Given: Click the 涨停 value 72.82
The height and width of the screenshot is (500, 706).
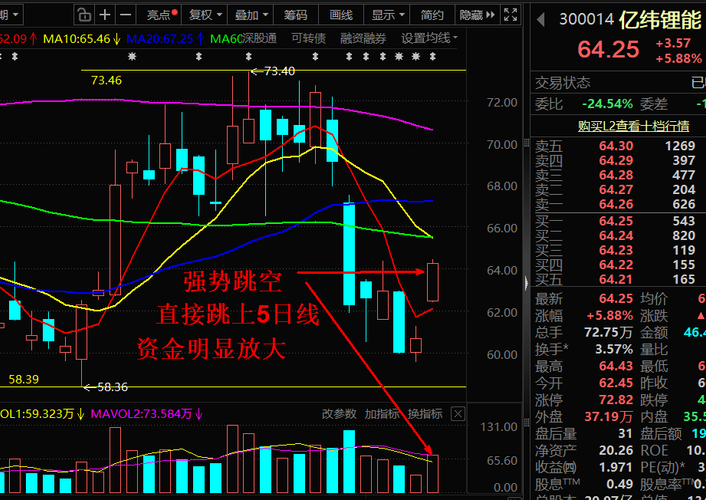Looking at the screenshot, I should [x=616, y=400].
